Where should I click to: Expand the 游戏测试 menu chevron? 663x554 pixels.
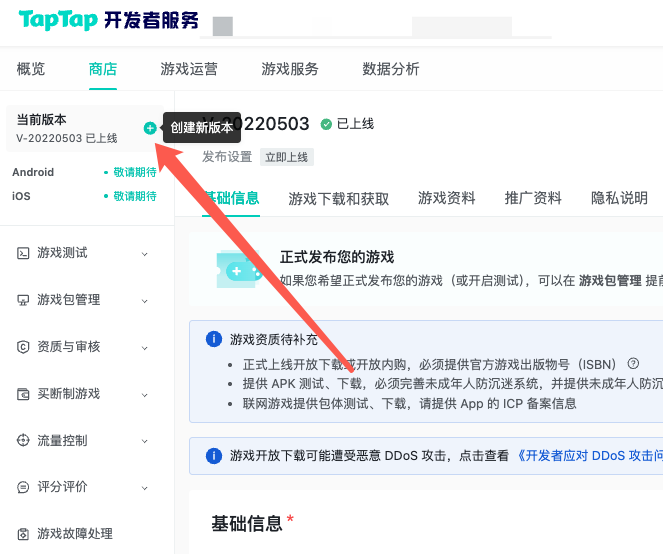[145, 254]
